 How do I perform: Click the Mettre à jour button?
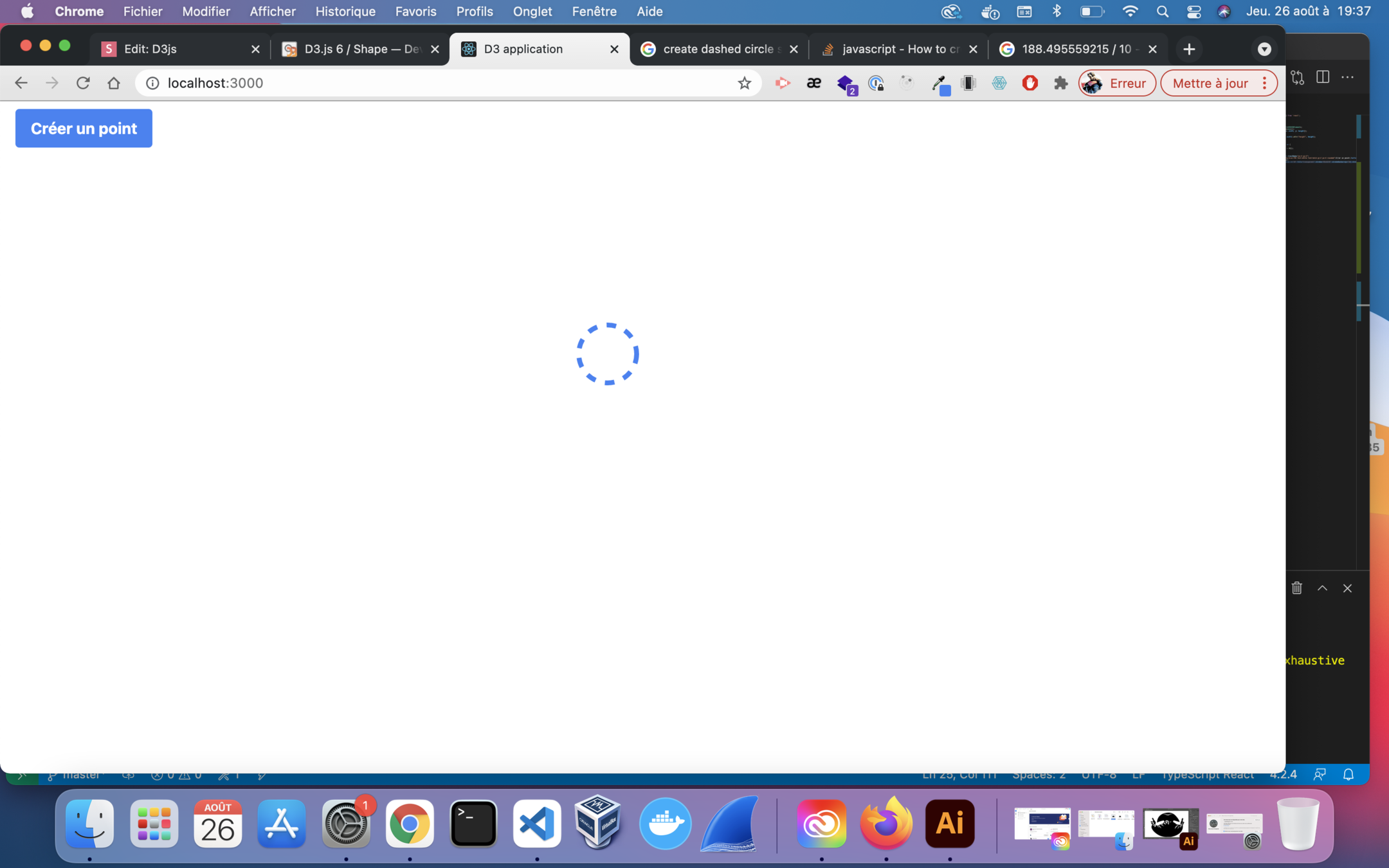click(x=1210, y=83)
